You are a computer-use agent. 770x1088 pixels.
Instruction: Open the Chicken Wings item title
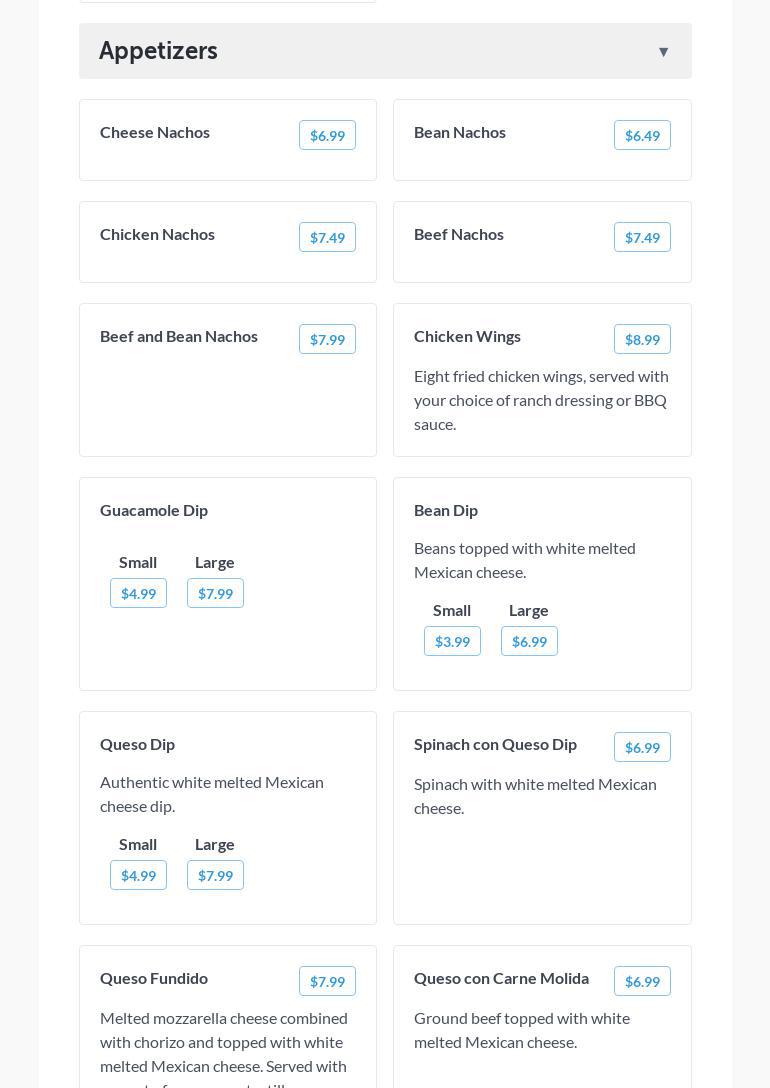(x=467, y=336)
